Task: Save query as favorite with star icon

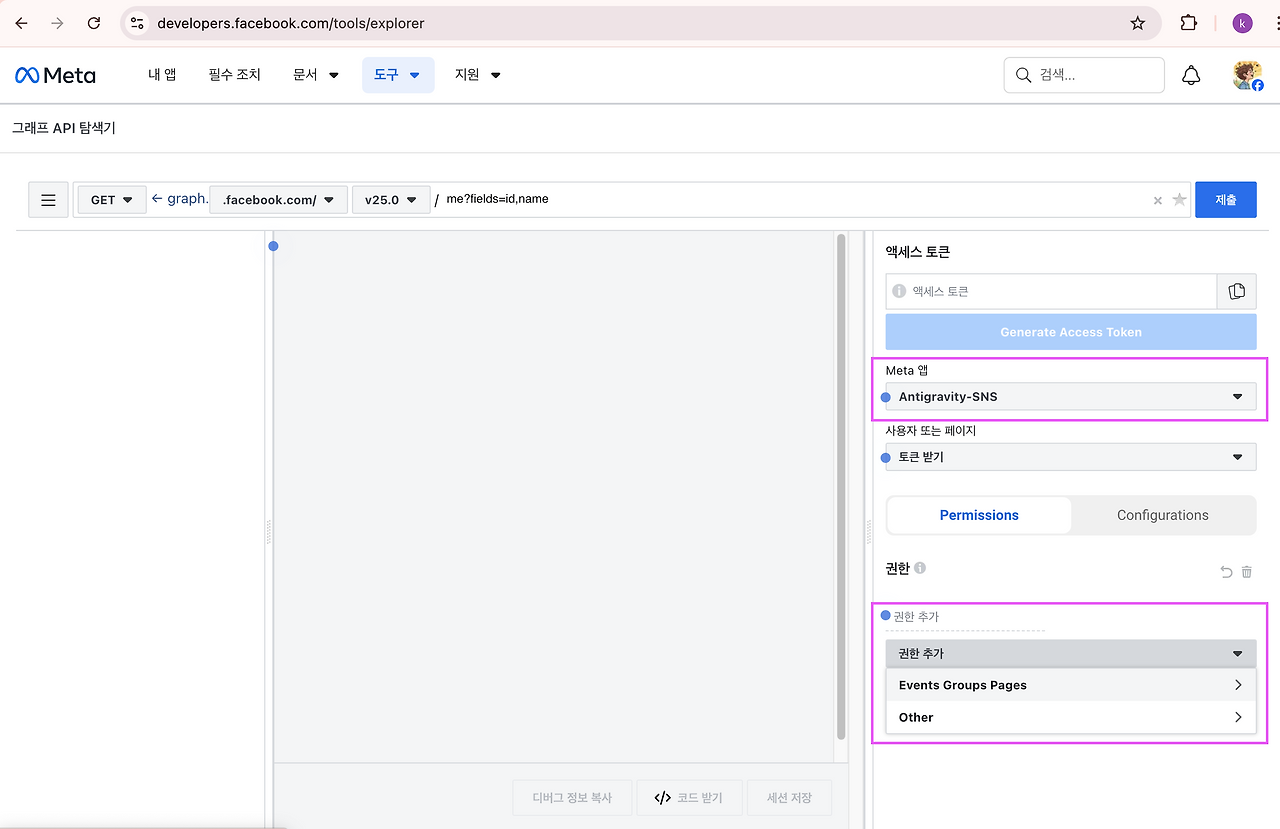Action: point(1179,200)
